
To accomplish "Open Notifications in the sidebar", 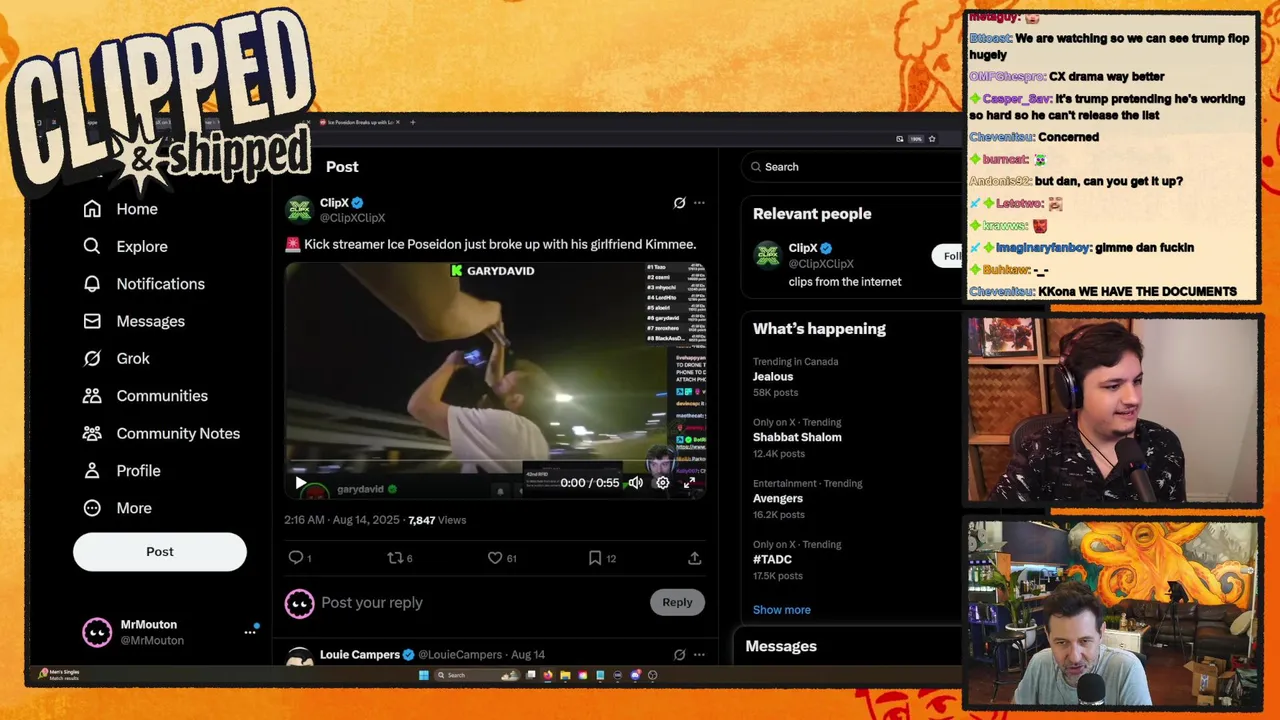I will coord(143,284).
